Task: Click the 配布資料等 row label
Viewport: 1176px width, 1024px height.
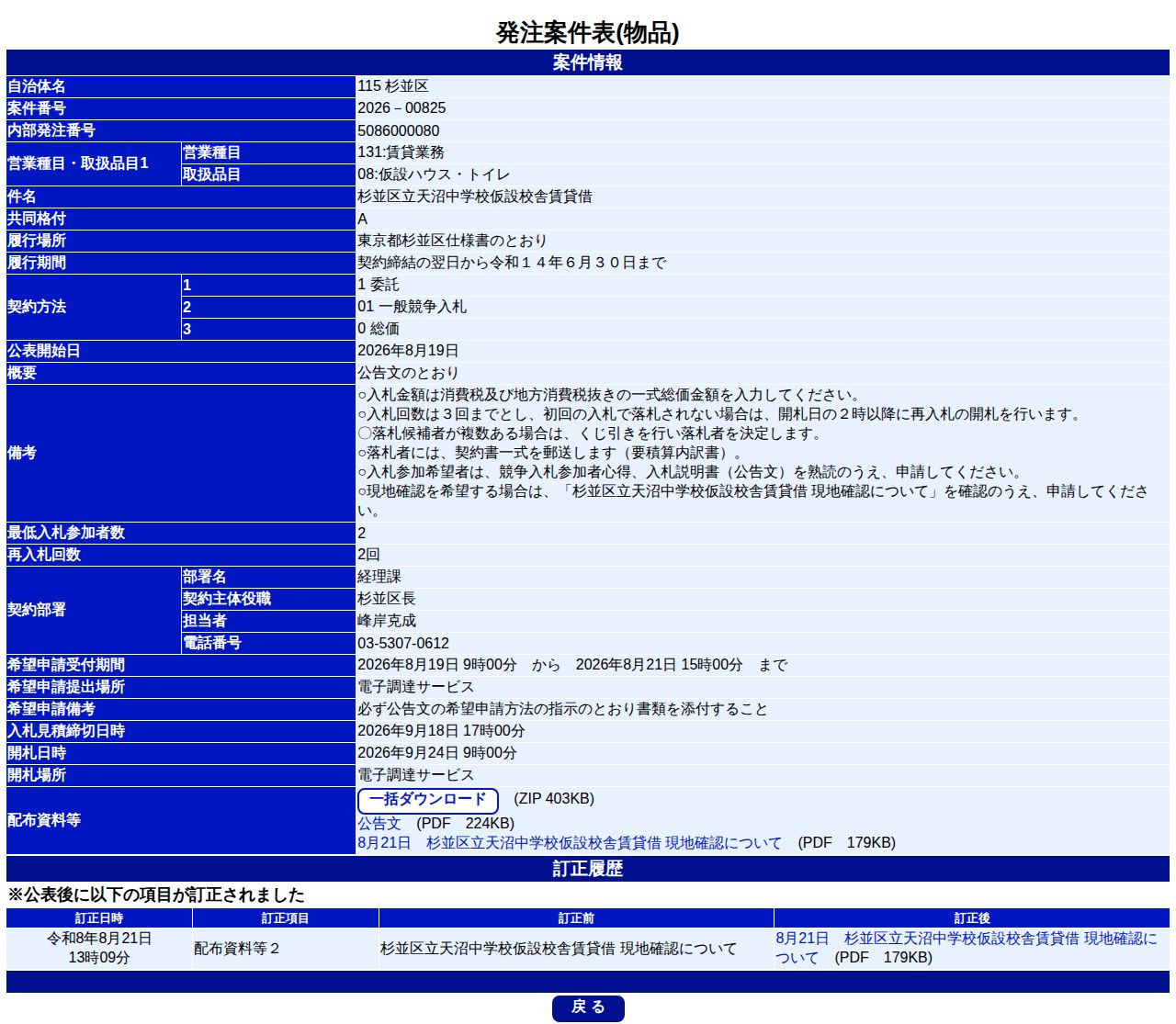Action: [44, 820]
